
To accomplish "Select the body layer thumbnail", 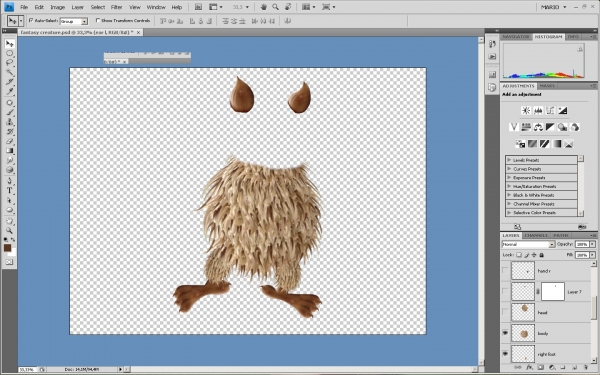I will click(x=523, y=333).
